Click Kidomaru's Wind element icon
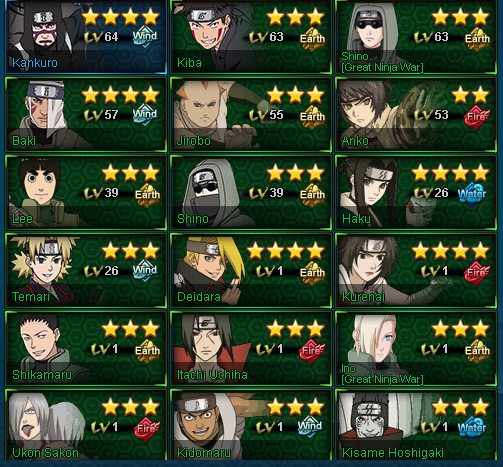This screenshot has width=503, height=467. [310, 426]
